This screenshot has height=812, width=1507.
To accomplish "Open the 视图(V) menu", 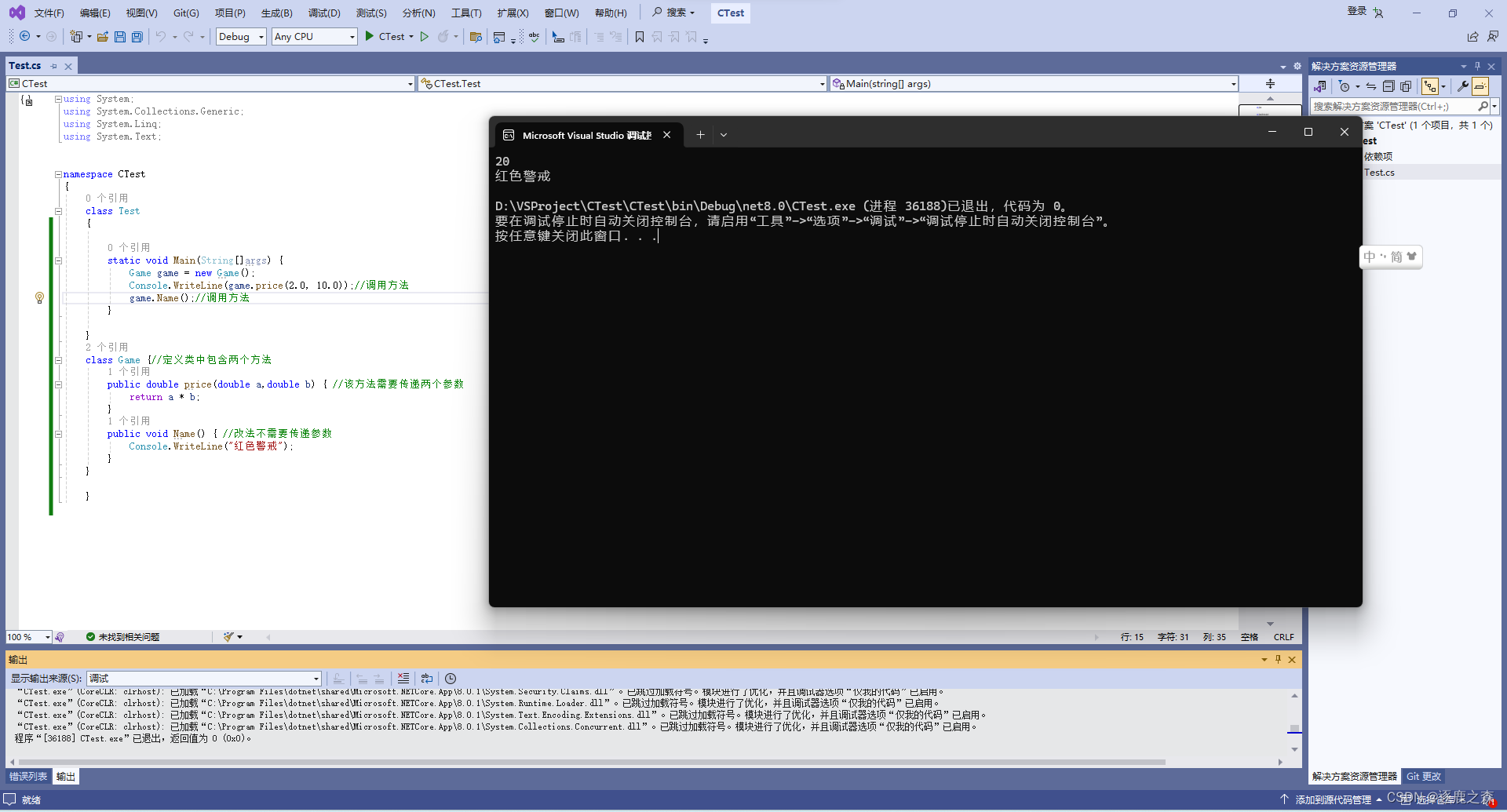I will [141, 13].
